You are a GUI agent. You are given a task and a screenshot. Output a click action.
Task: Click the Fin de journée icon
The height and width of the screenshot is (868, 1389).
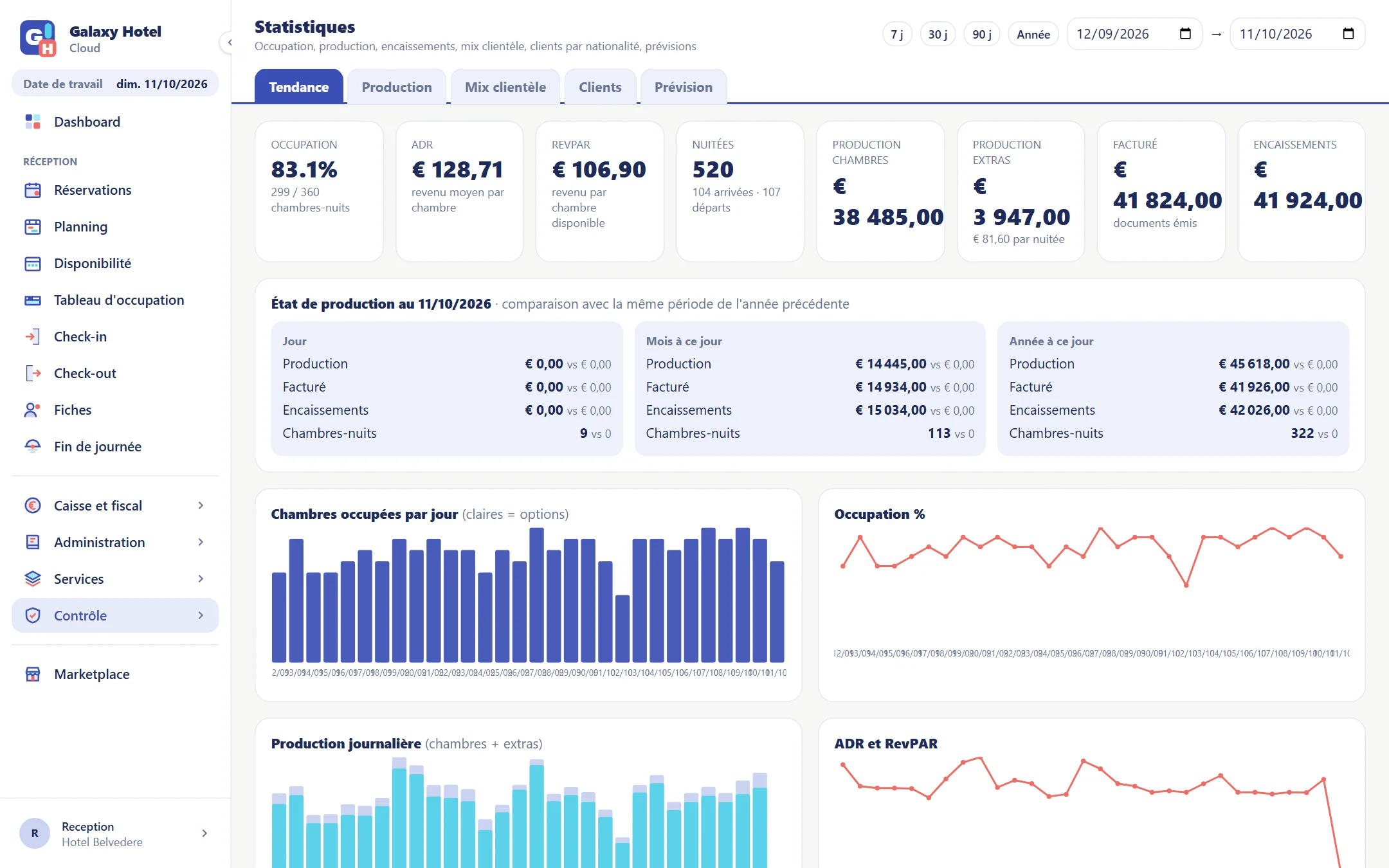click(x=33, y=447)
